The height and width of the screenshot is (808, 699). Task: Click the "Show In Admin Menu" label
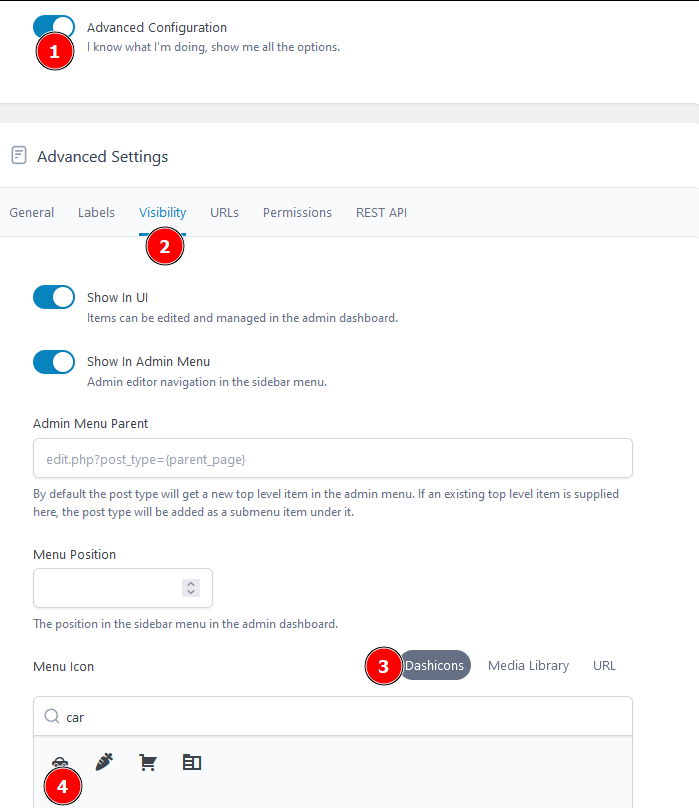point(148,361)
